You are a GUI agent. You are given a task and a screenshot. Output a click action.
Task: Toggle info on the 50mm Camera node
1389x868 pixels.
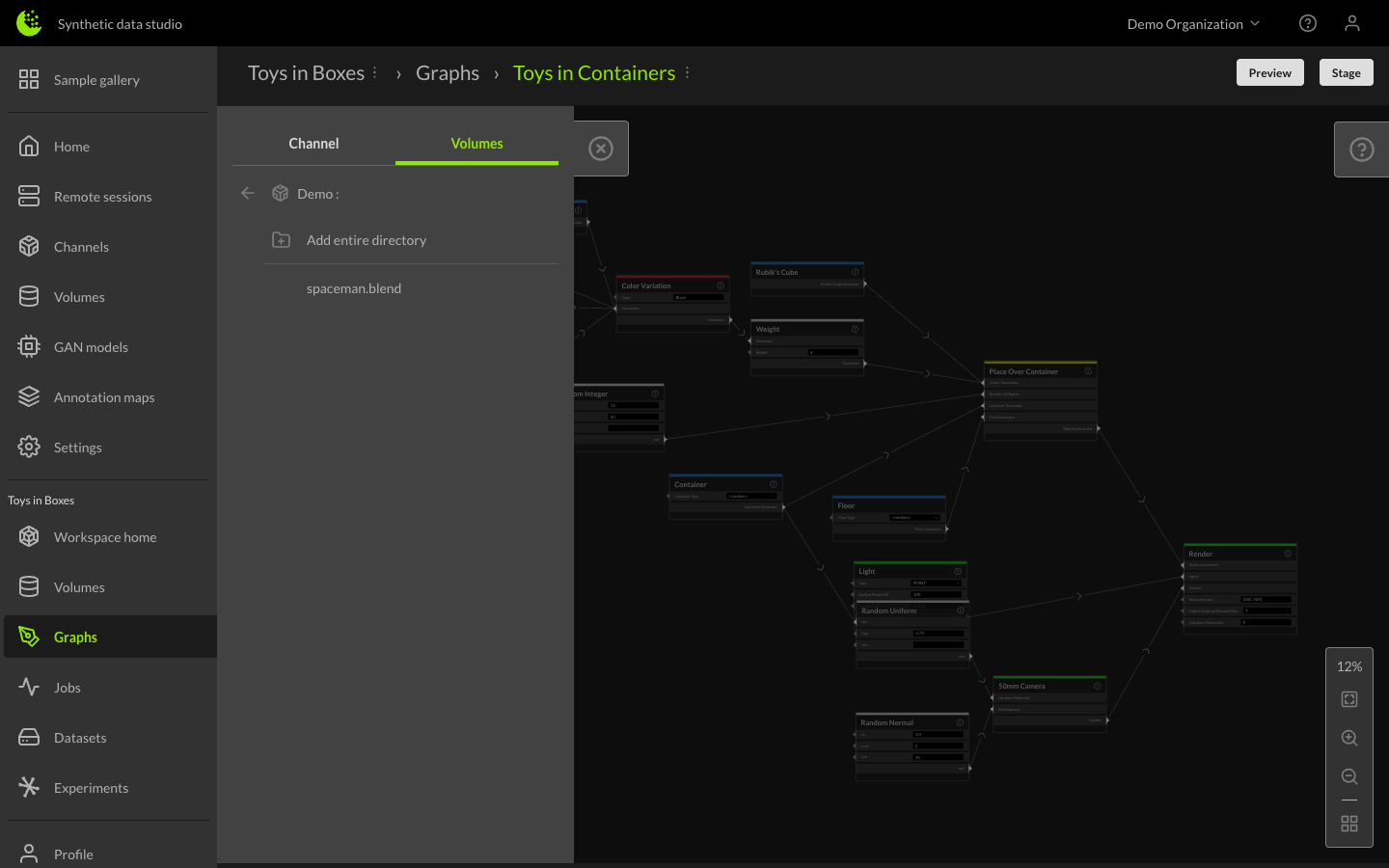point(1097,686)
